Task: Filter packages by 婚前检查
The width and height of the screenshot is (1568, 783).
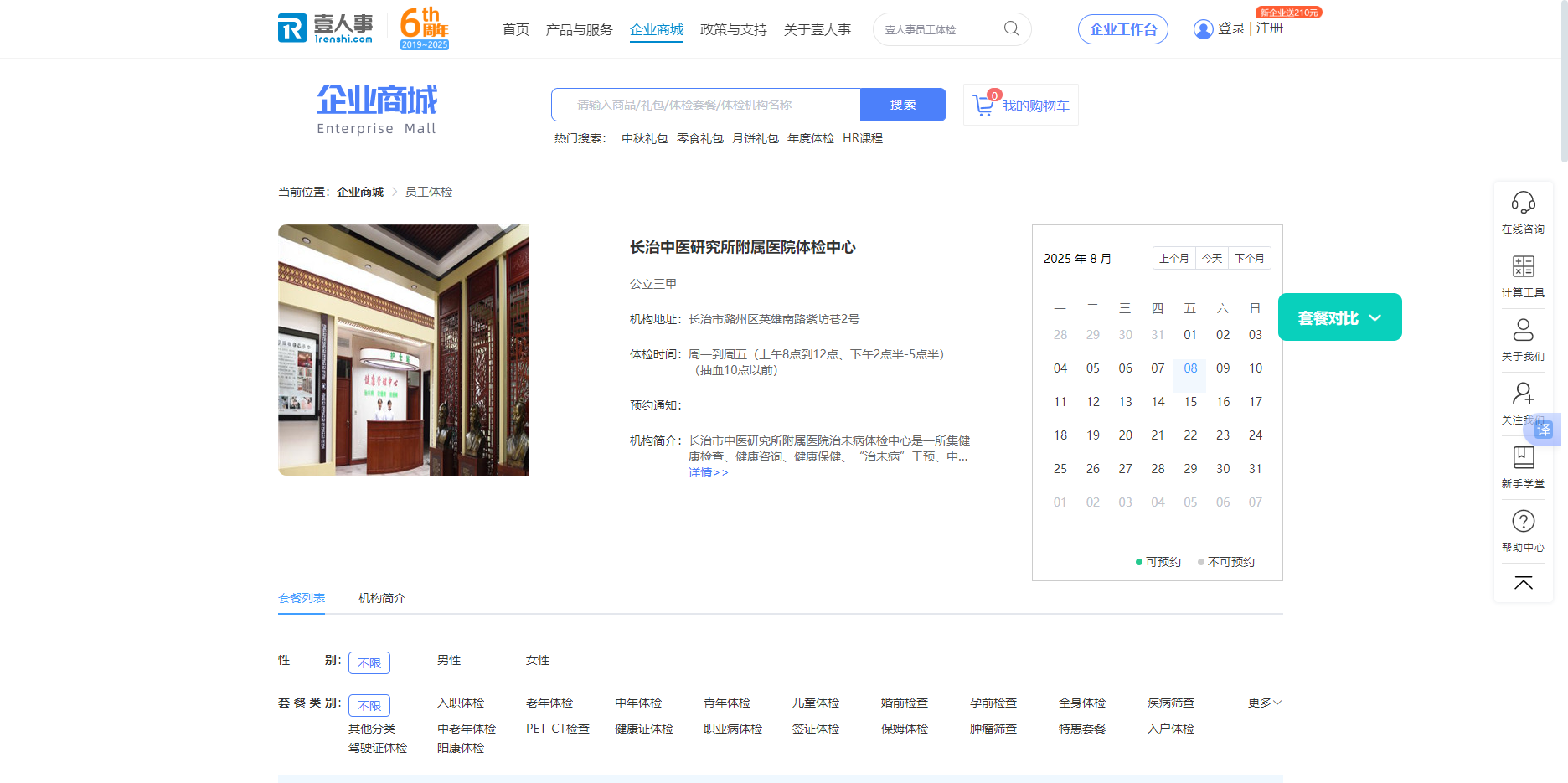Action: coord(905,703)
